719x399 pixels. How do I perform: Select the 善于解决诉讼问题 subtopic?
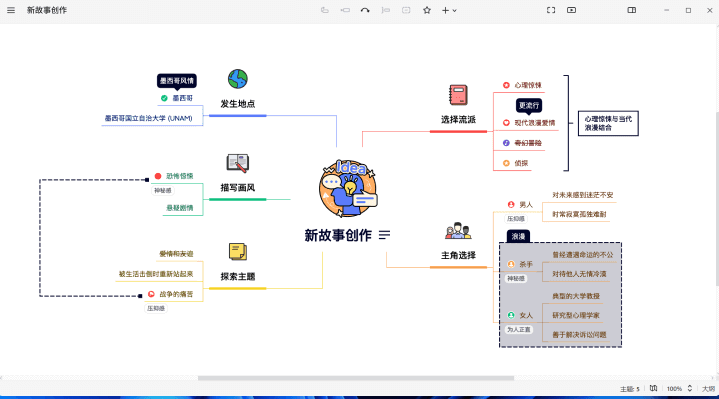click(579, 334)
